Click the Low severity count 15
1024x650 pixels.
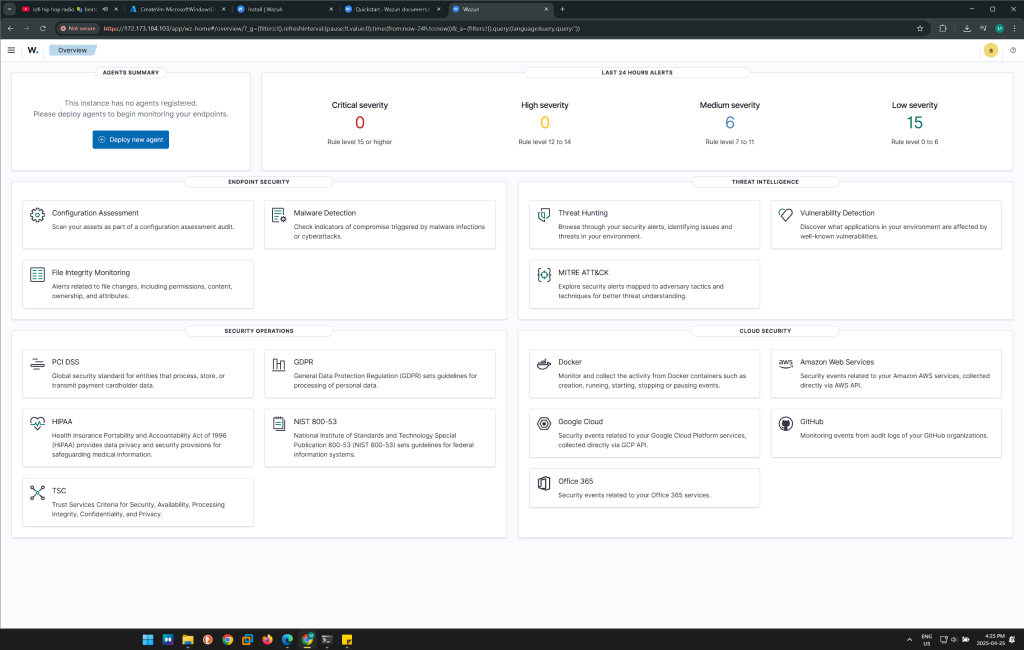(x=914, y=123)
